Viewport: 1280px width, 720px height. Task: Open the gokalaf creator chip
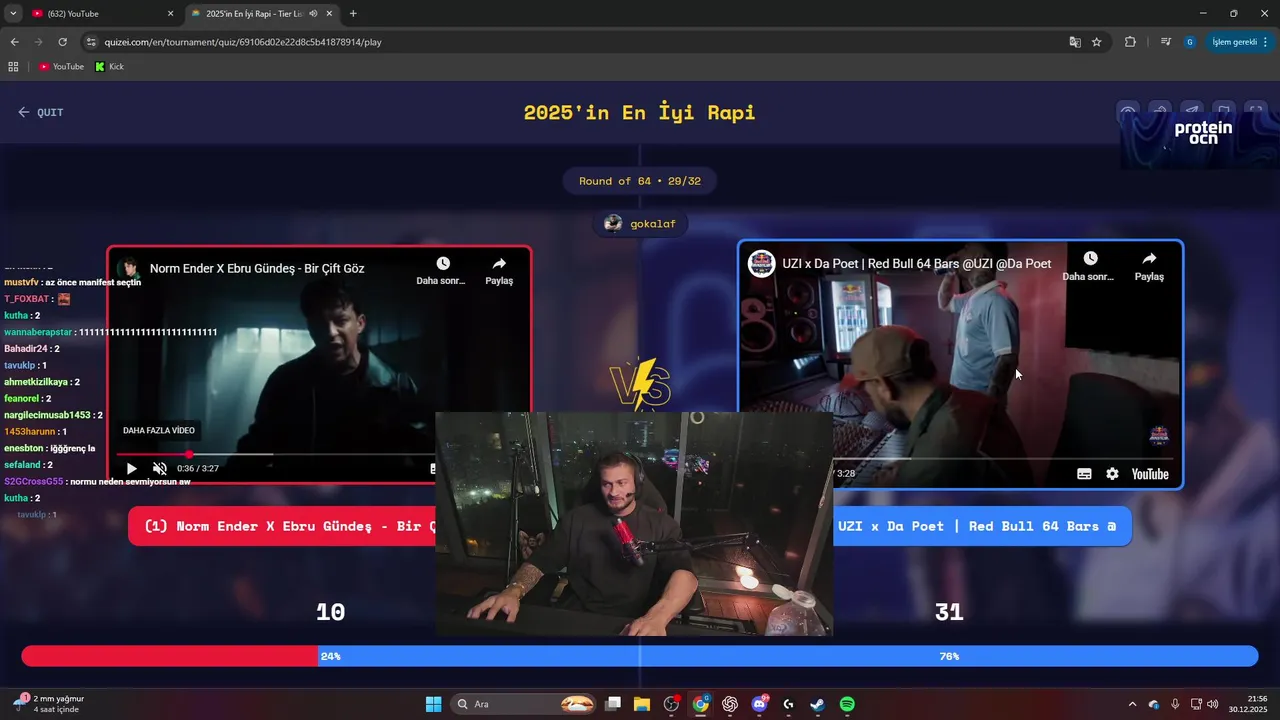[x=641, y=223]
